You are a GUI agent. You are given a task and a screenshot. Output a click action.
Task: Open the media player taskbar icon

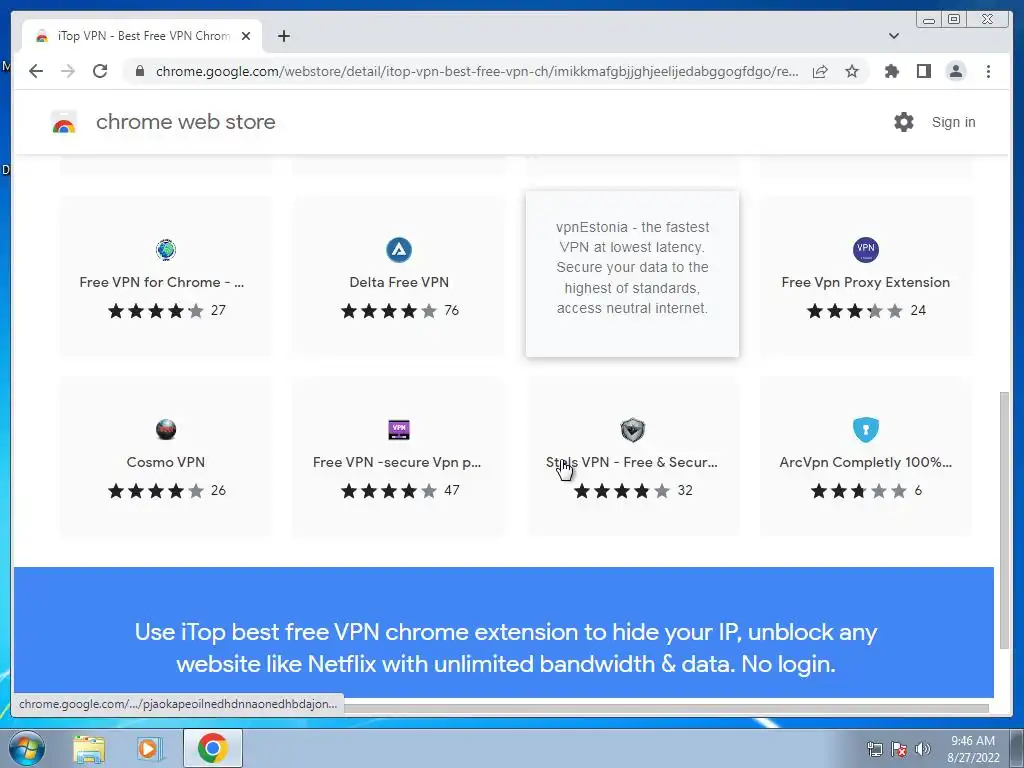pyautogui.click(x=148, y=748)
